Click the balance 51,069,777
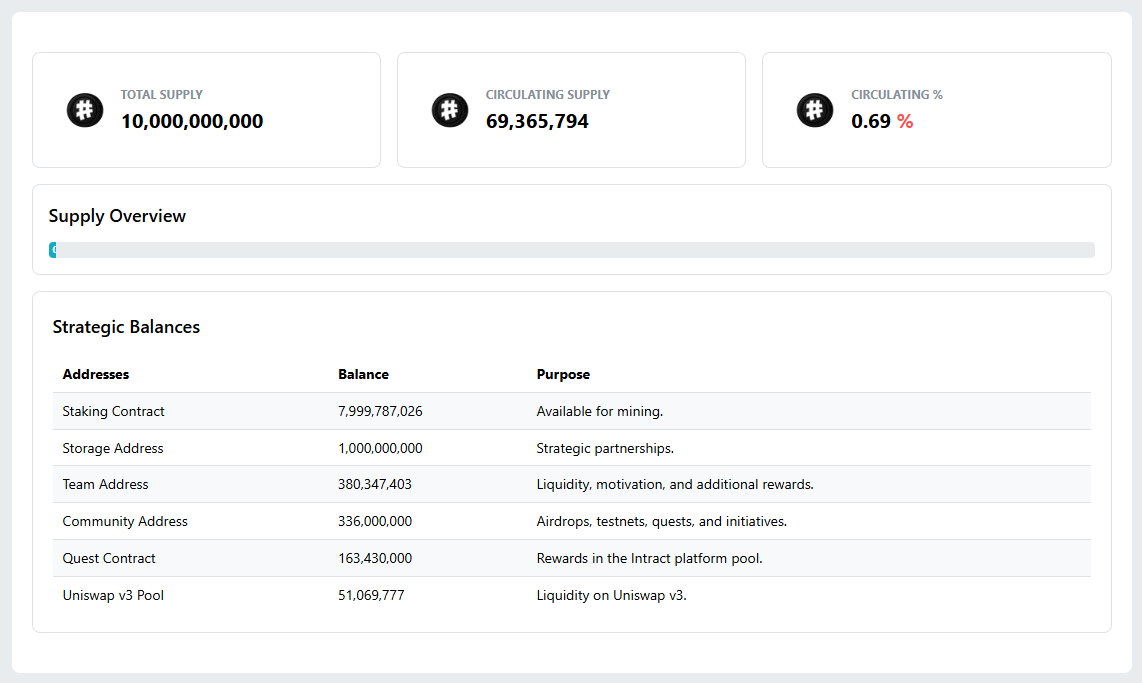1142x683 pixels. coord(371,595)
